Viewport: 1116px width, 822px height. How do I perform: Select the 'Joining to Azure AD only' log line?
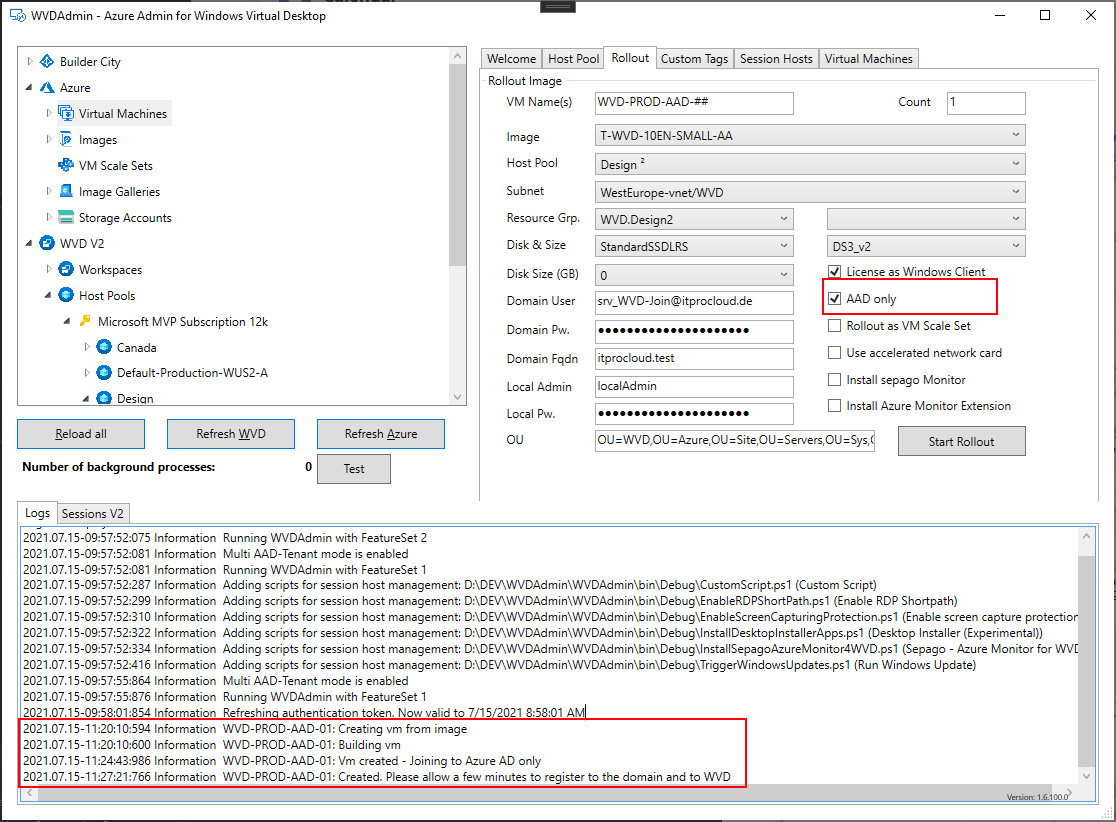282,761
